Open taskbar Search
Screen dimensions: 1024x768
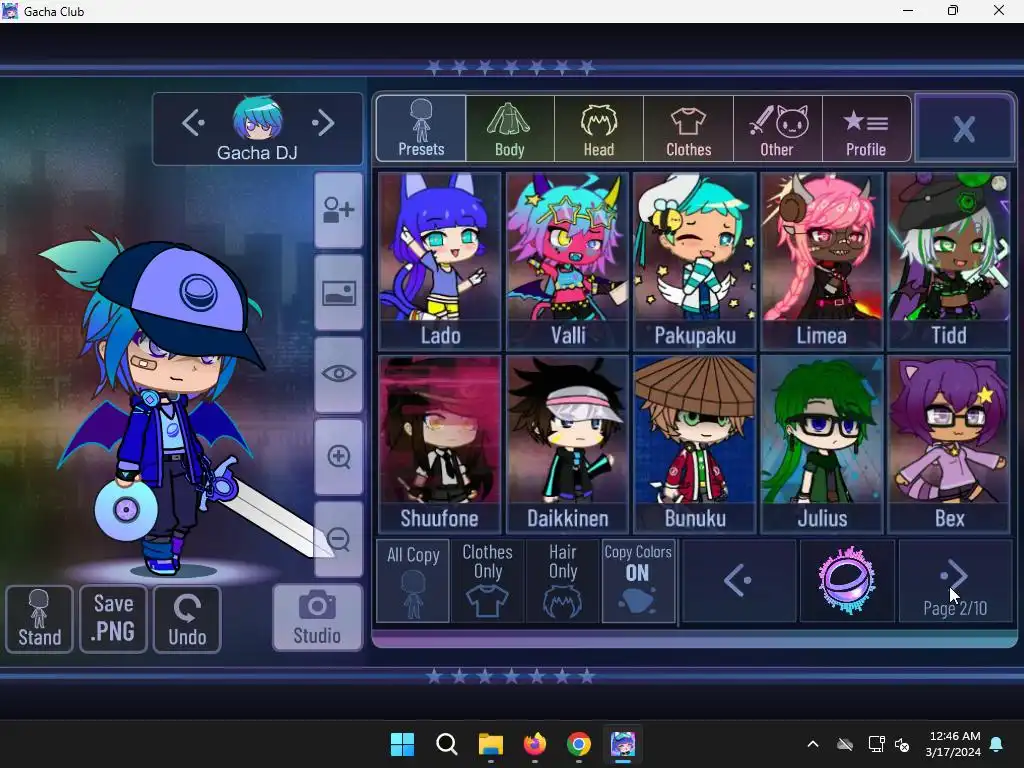coord(447,744)
